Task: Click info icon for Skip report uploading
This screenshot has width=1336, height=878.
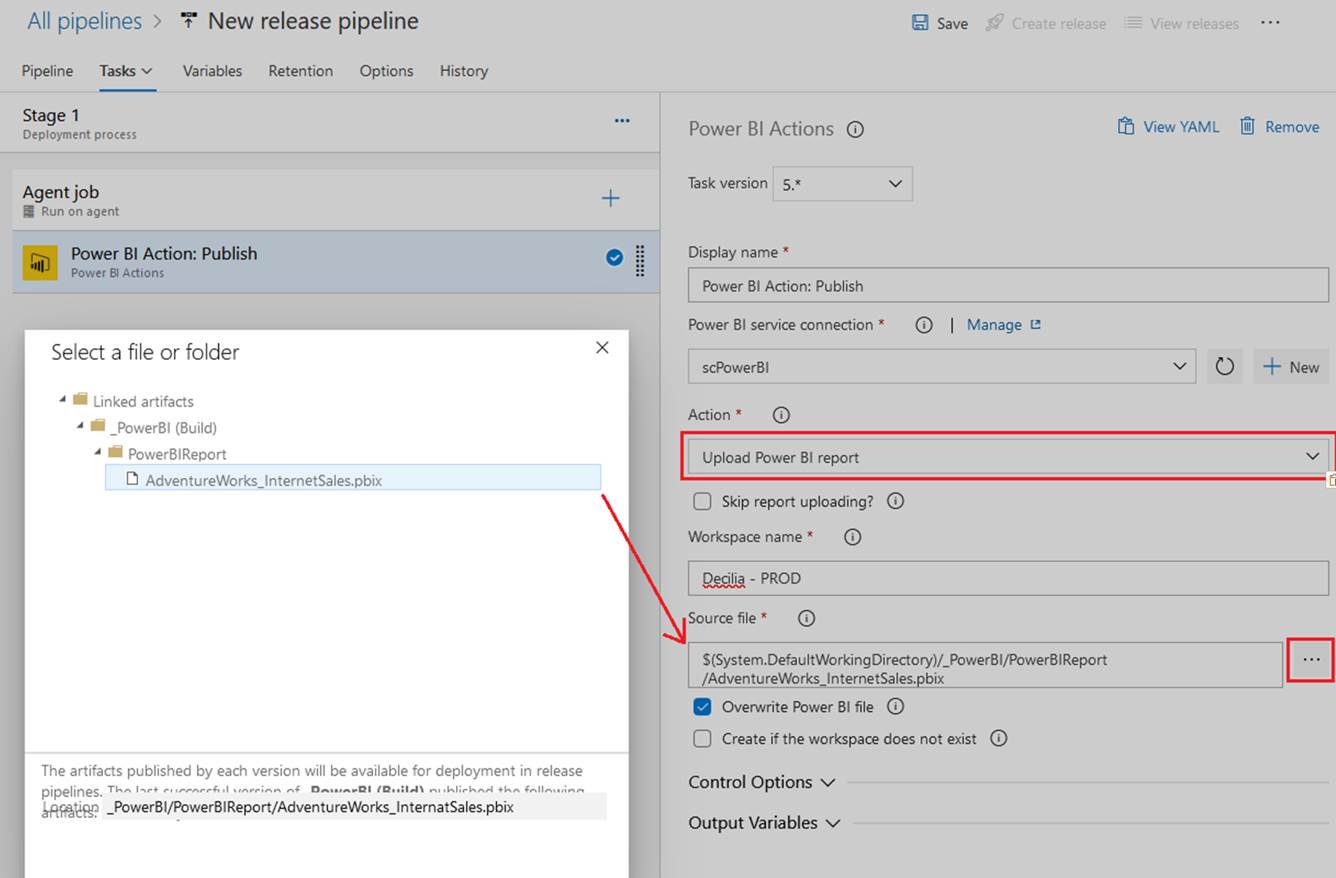Action: pyautogui.click(x=895, y=501)
